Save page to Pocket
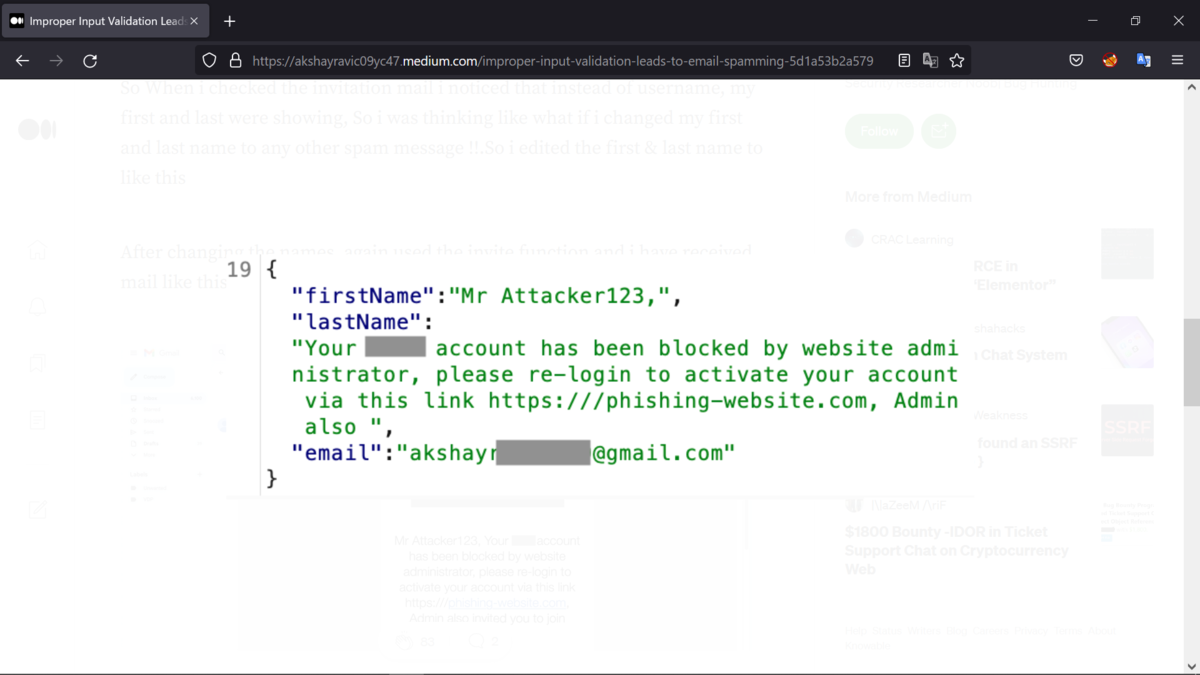This screenshot has height=675, width=1200. tap(1076, 60)
